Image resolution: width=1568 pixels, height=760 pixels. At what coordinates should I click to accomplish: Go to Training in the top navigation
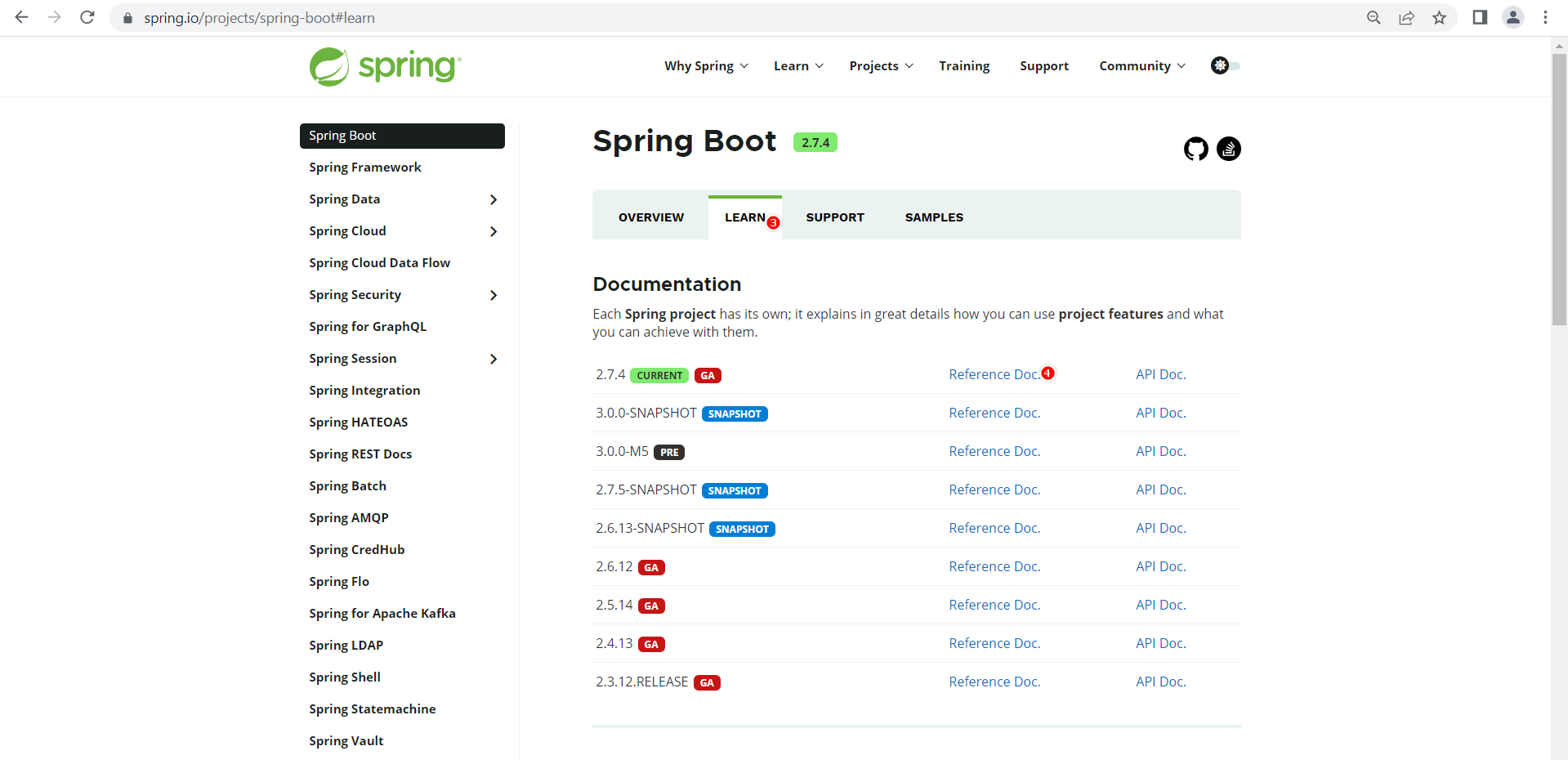pyautogui.click(x=964, y=66)
